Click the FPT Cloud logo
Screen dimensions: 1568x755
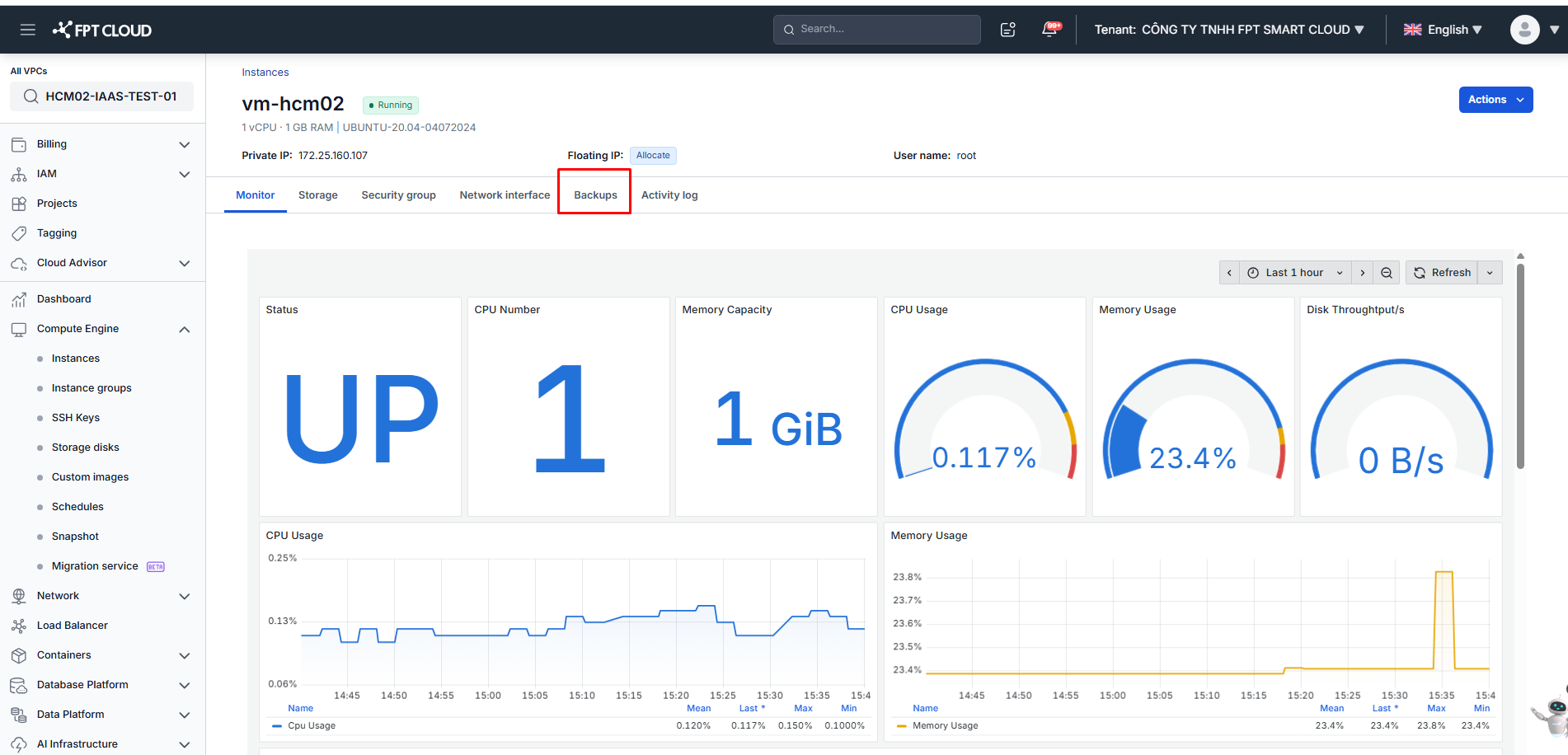pos(102,30)
